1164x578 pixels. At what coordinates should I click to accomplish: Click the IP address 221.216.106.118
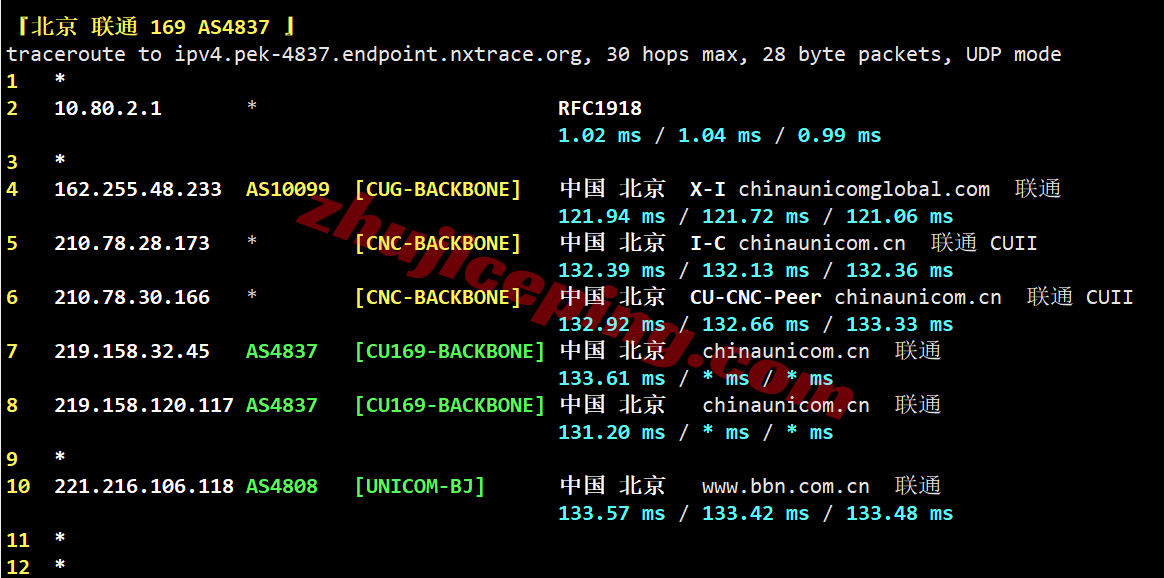143,486
